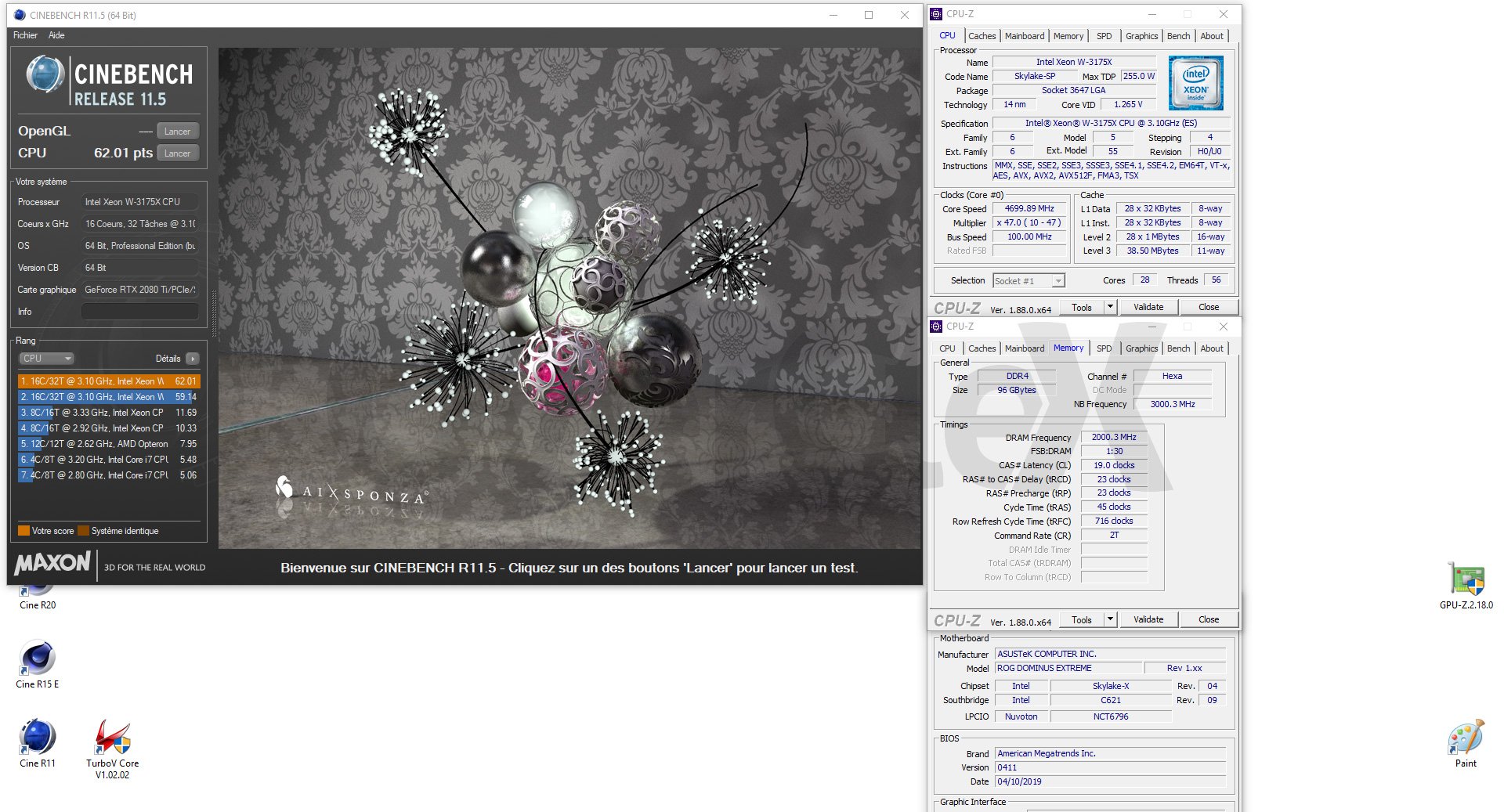Screen dimensions: 1504x812
Task: Expand the Détails arrow button
Action: click(x=193, y=359)
